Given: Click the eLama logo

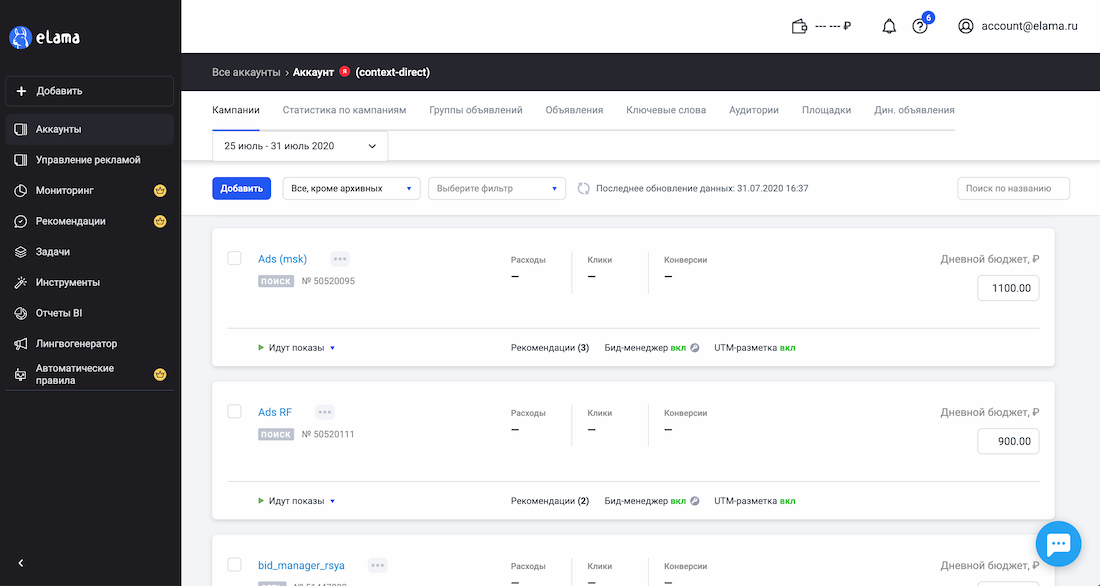Looking at the screenshot, I should click(45, 37).
